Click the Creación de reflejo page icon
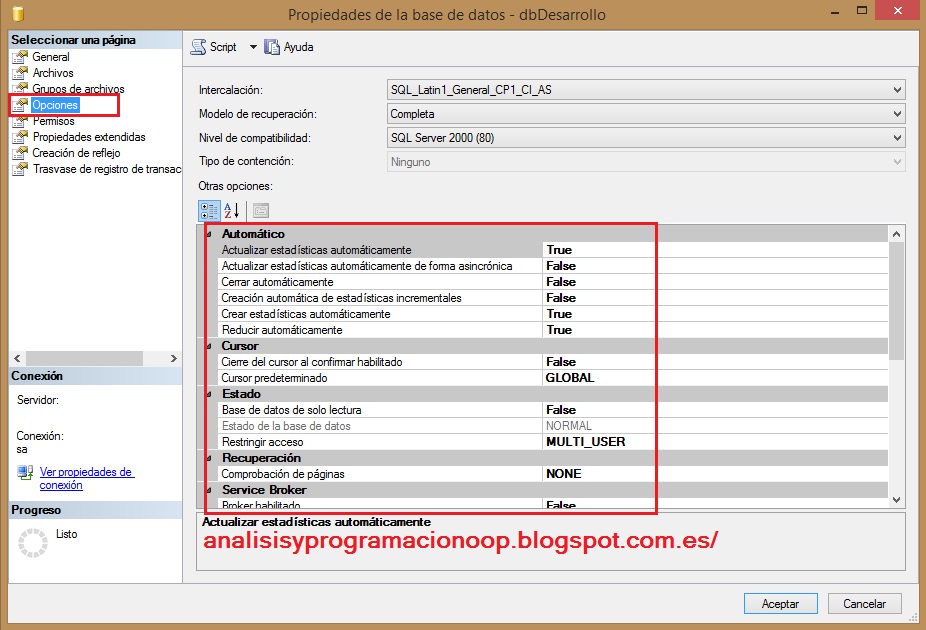The width and height of the screenshot is (926, 630). click(20, 152)
